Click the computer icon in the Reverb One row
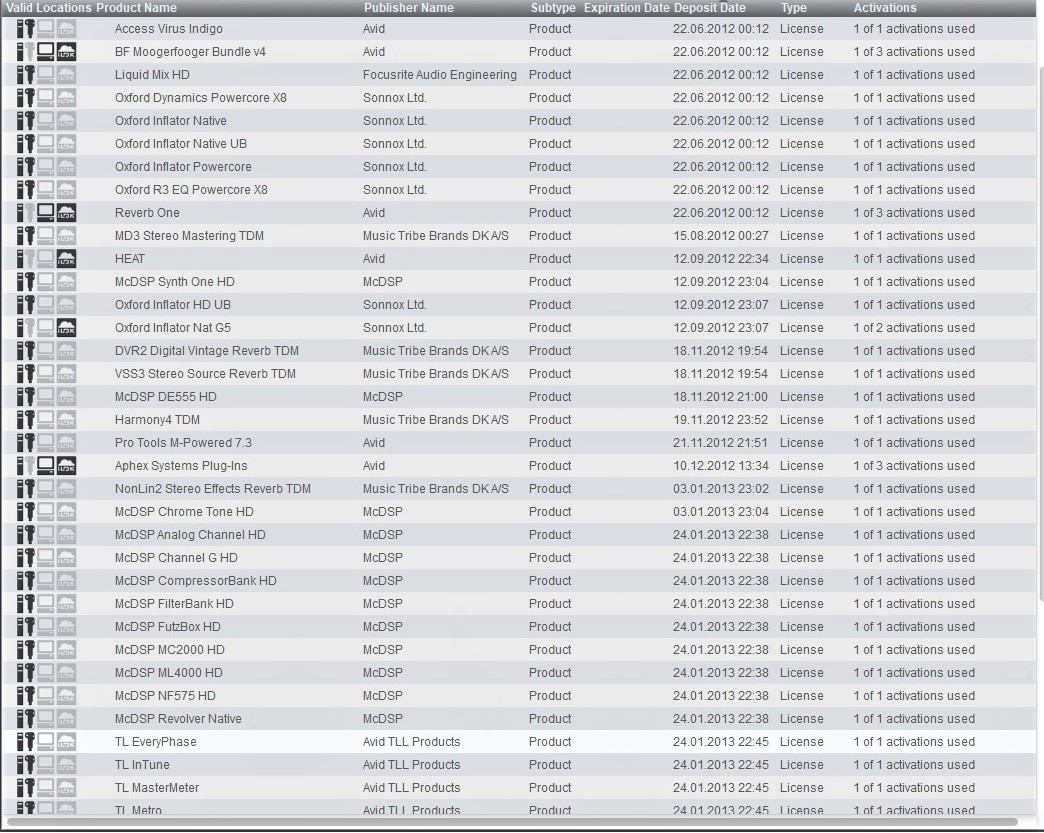1044x833 pixels. point(45,212)
